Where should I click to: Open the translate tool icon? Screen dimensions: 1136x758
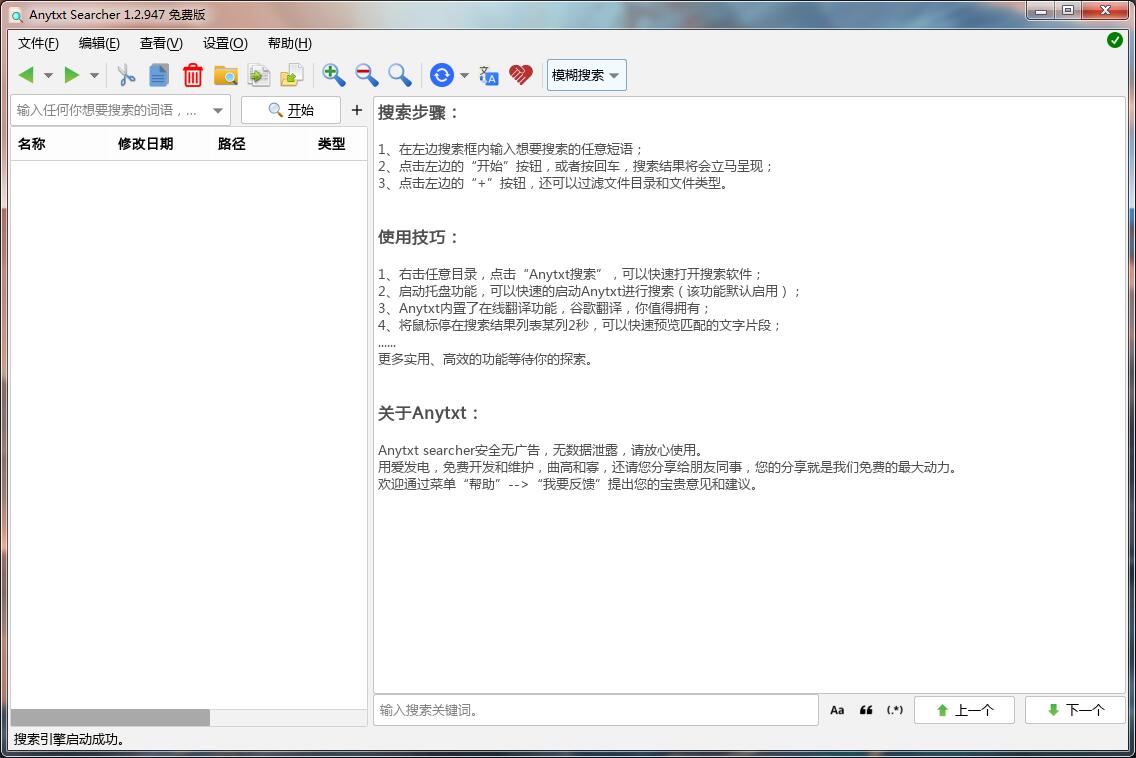[x=489, y=75]
